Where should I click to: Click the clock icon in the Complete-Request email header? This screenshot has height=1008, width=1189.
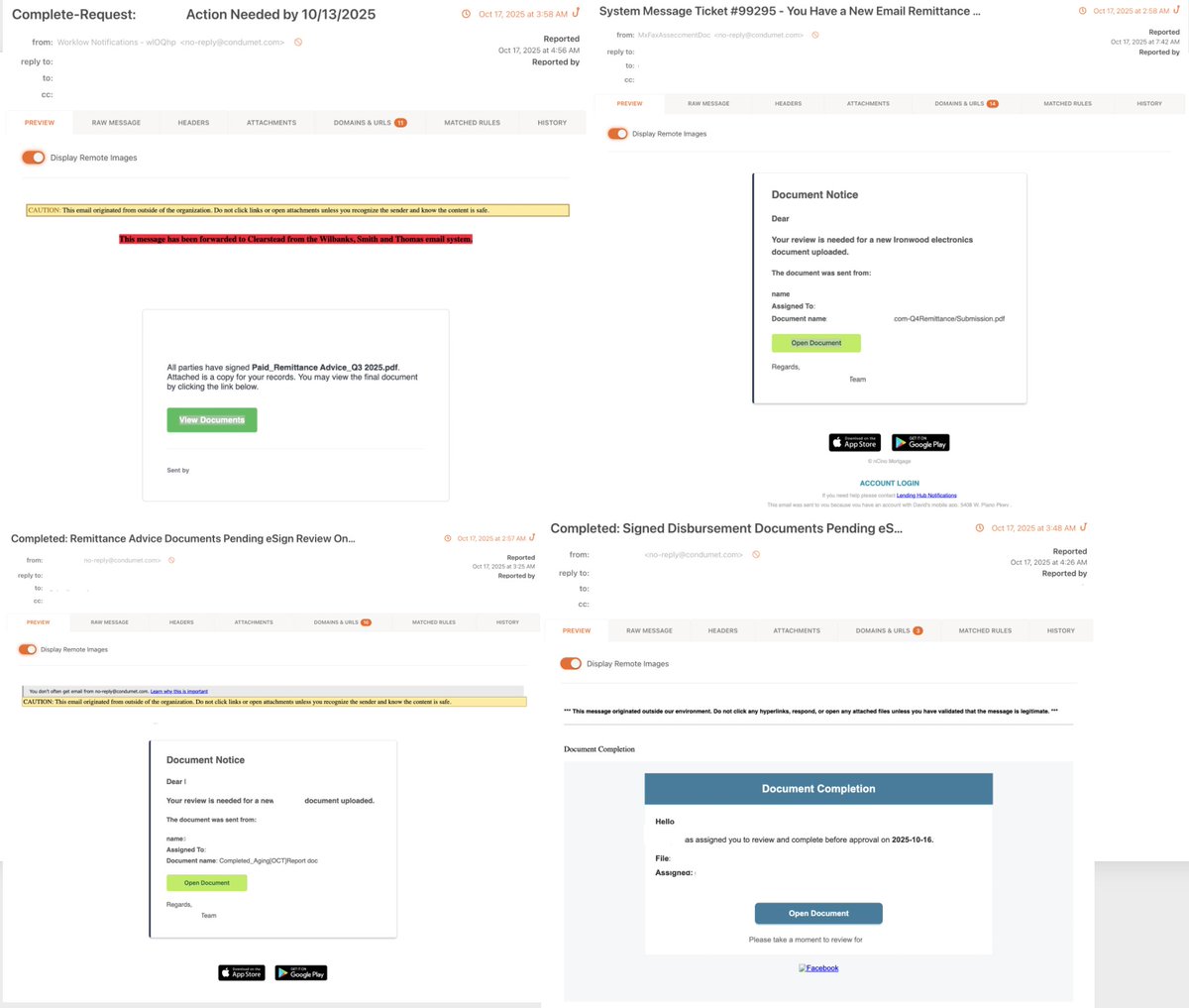pyautogui.click(x=467, y=14)
